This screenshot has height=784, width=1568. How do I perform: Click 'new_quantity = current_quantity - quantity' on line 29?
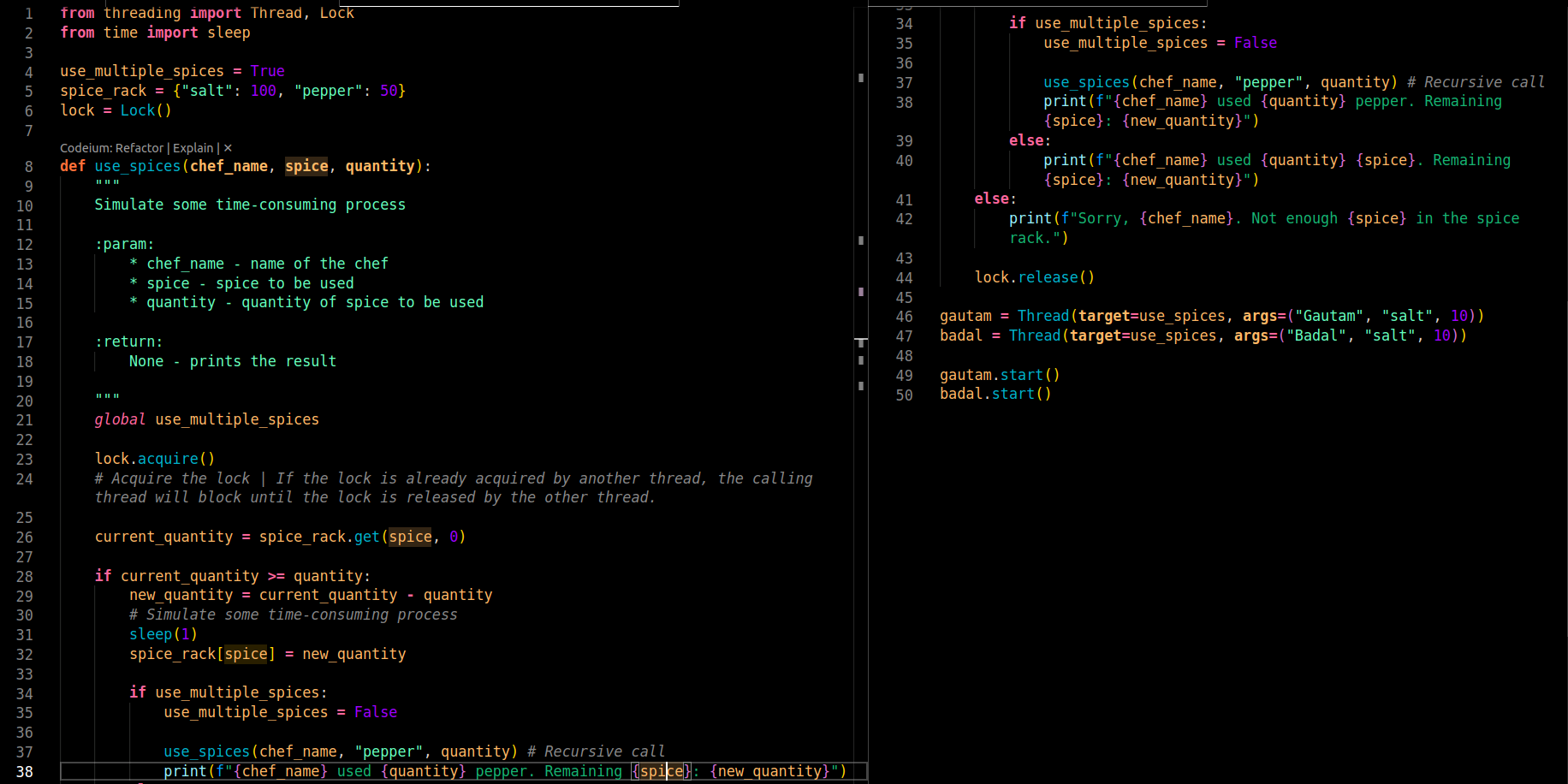(311, 595)
